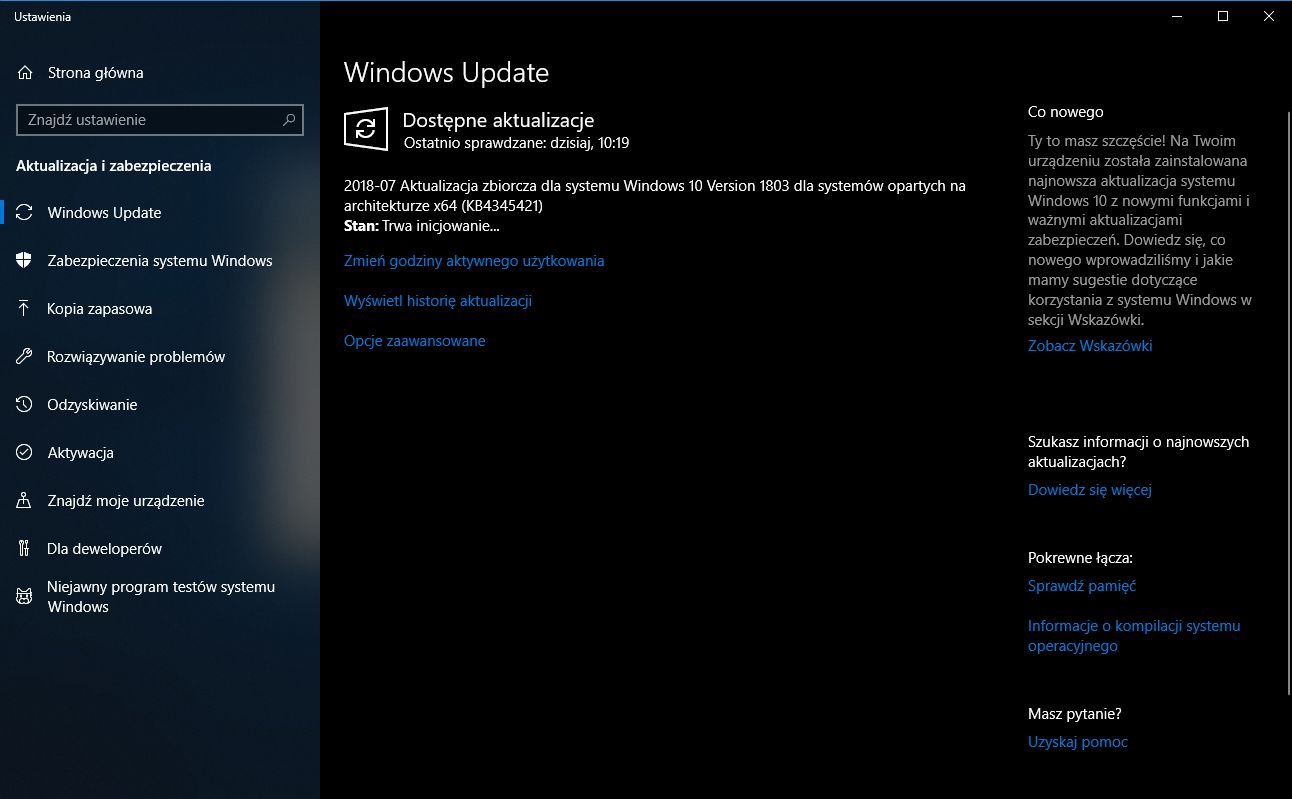Click the Stan: Trwa inicjowanie status text
1292x799 pixels.
point(421,226)
